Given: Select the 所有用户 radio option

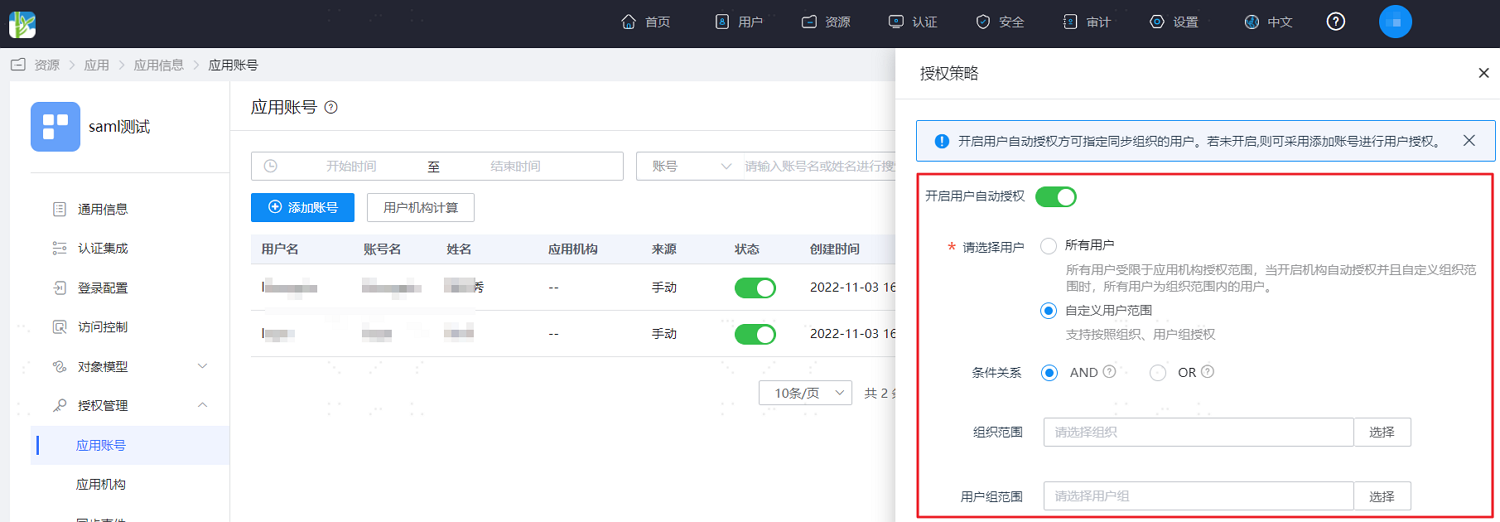Looking at the screenshot, I should [x=1048, y=245].
